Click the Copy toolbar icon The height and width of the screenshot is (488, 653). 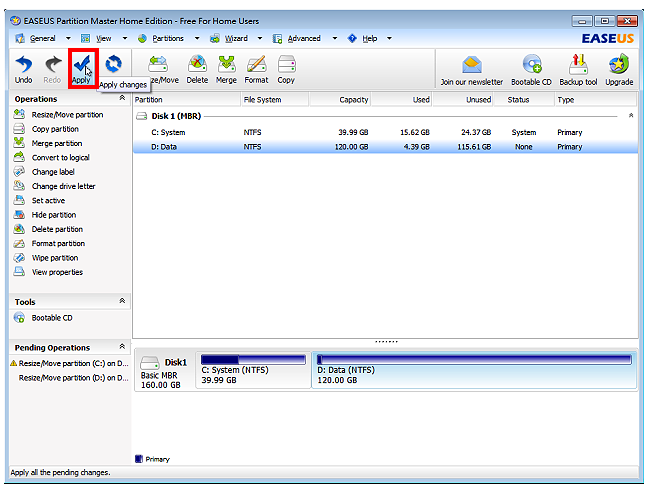tap(286, 70)
